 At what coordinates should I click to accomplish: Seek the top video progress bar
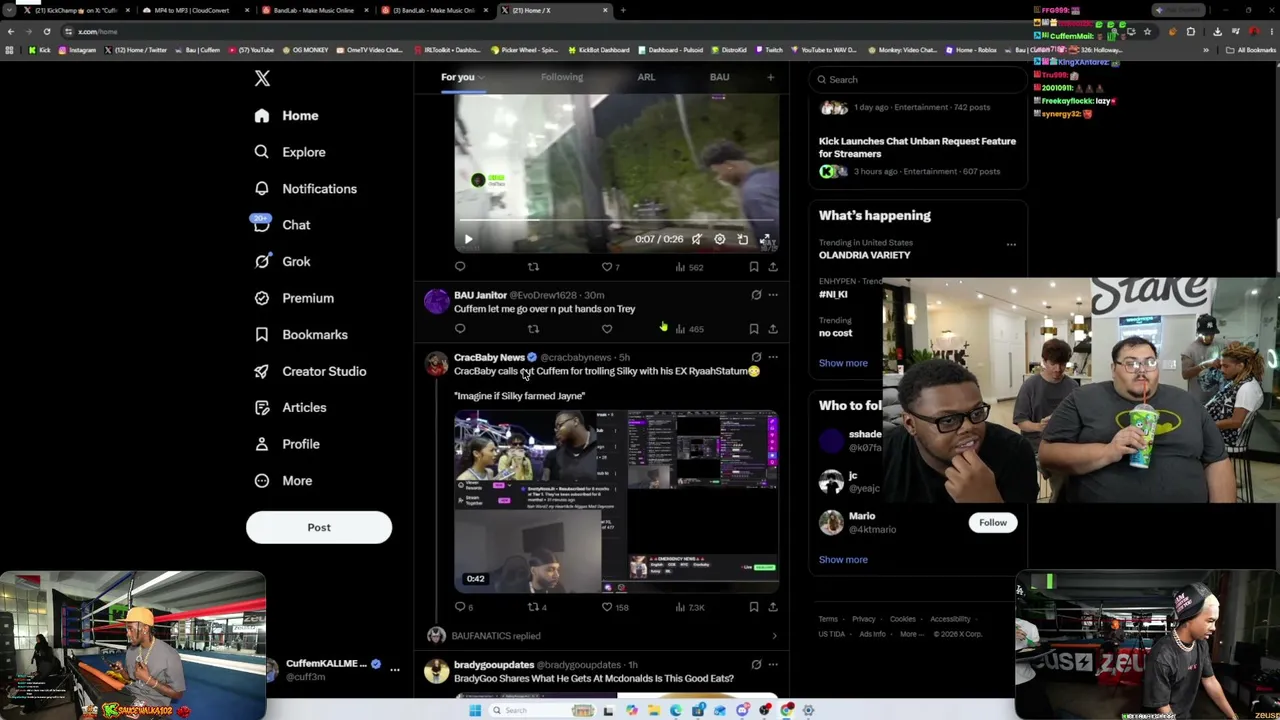point(617,220)
